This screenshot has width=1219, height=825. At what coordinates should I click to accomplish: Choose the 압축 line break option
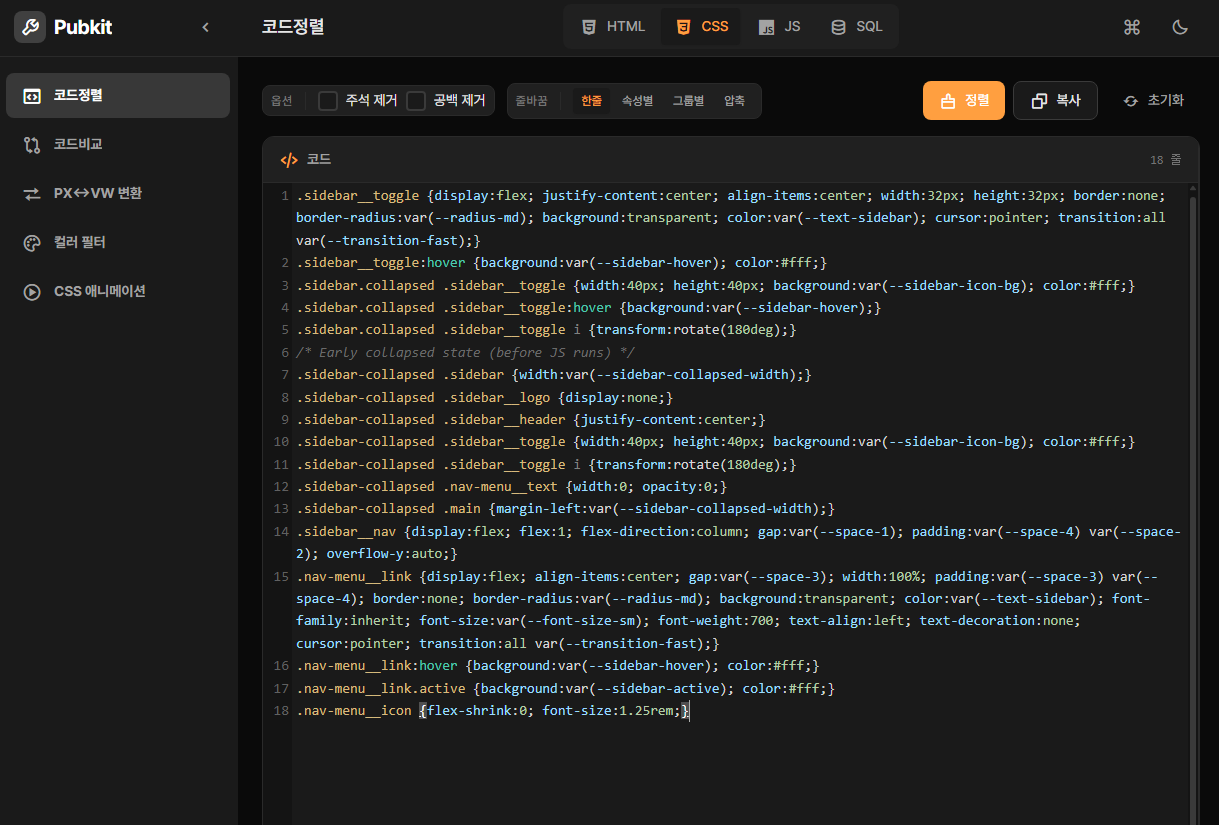[734, 100]
